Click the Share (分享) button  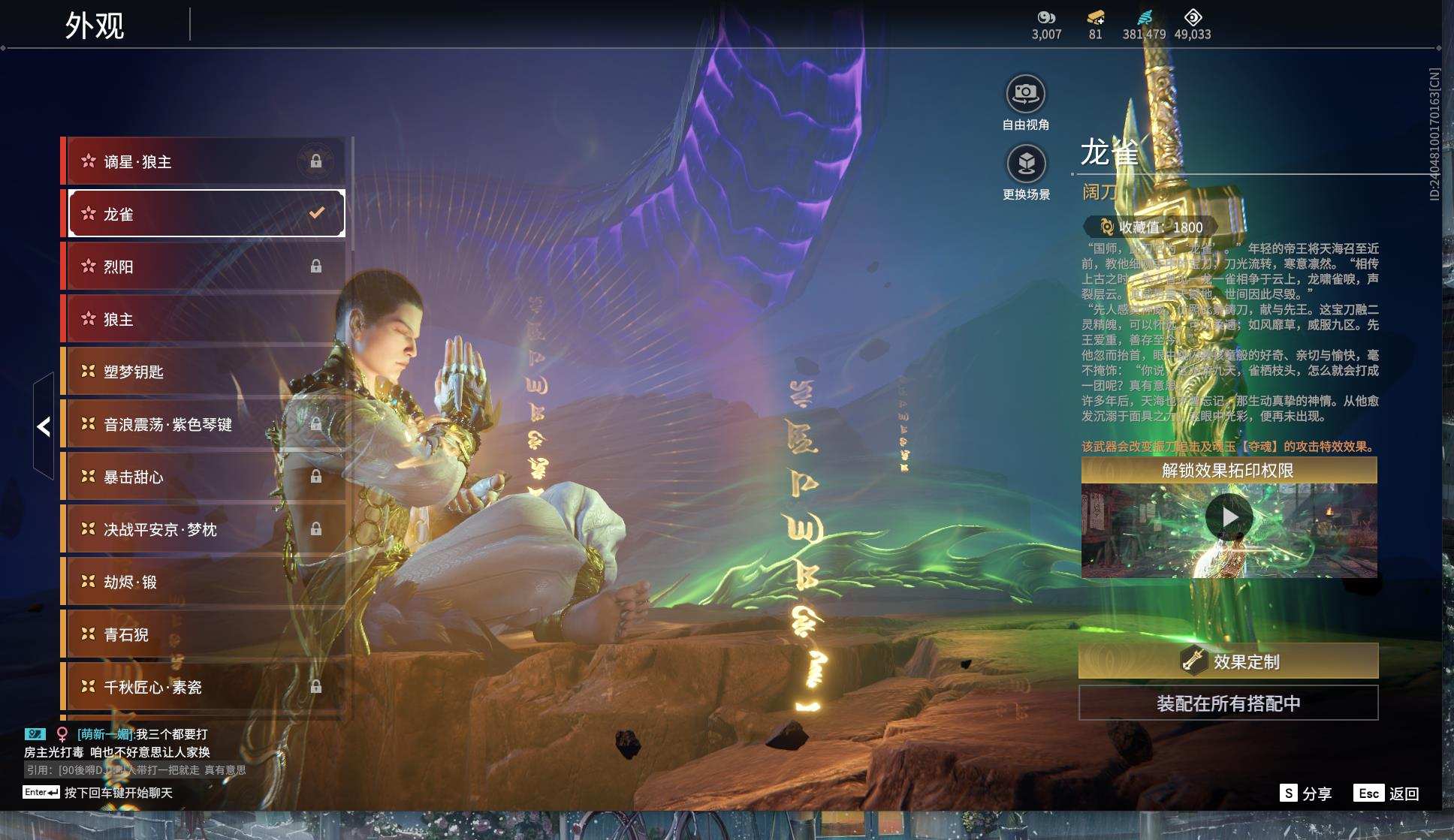coord(1305,793)
